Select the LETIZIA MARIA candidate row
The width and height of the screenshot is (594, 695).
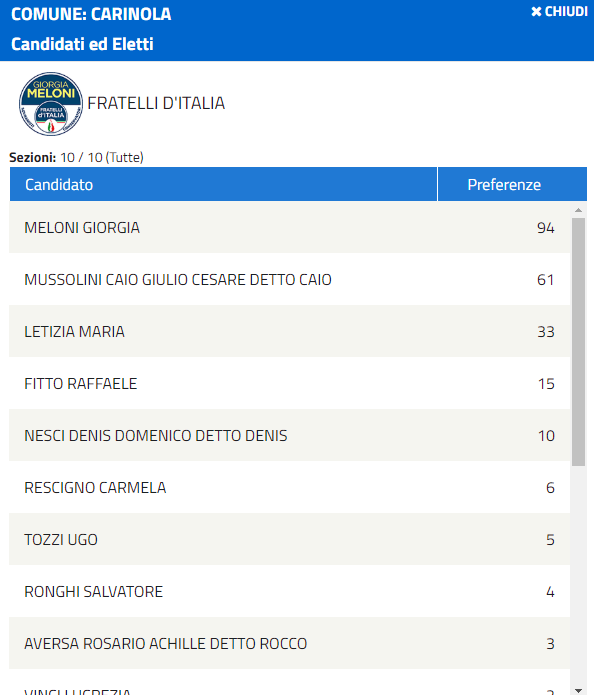click(289, 331)
